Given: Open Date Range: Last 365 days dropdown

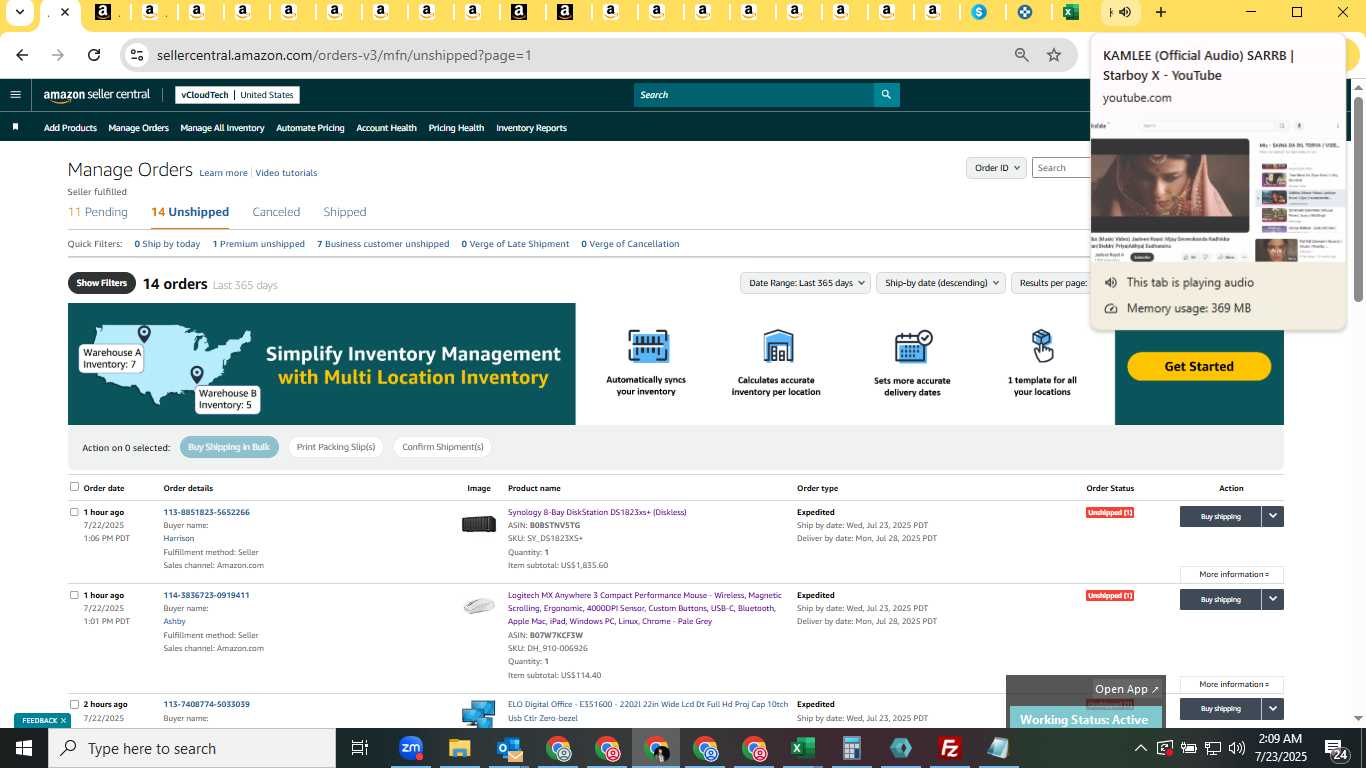Looking at the screenshot, I should [x=805, y=283].
